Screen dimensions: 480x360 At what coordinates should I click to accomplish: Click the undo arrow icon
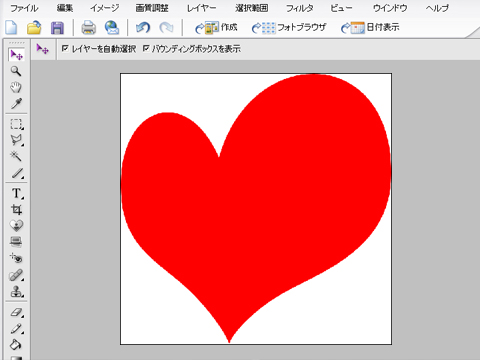click(x=143, y=27)
